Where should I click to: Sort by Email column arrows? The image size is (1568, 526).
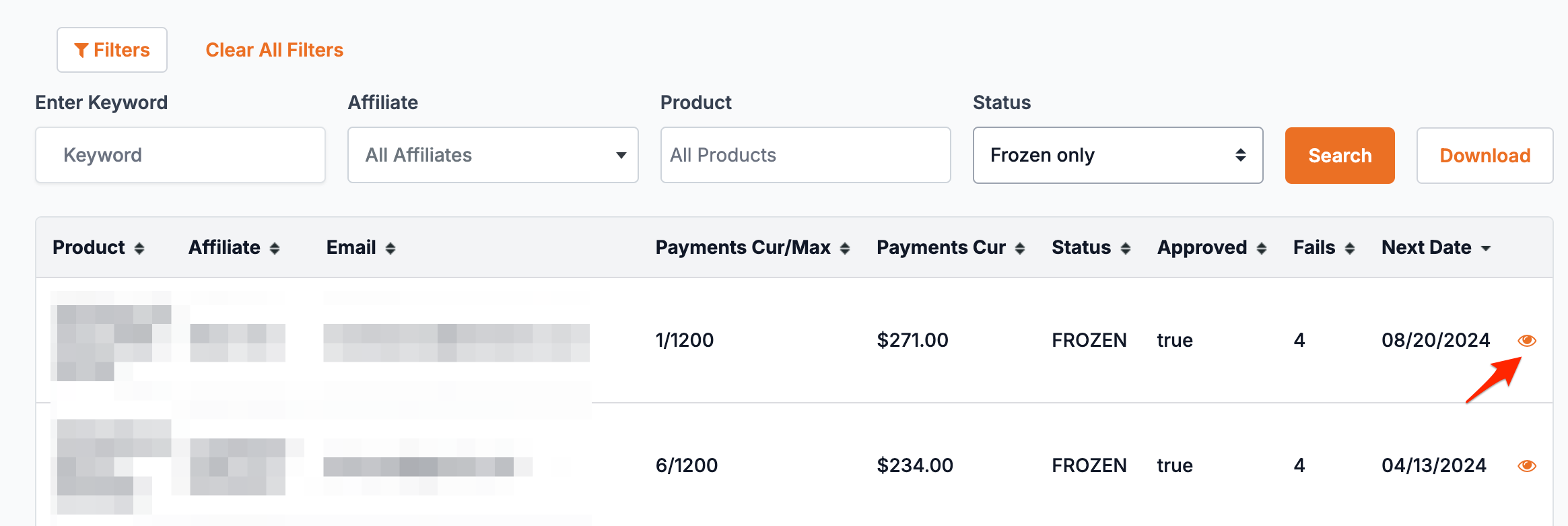[390, 249]
